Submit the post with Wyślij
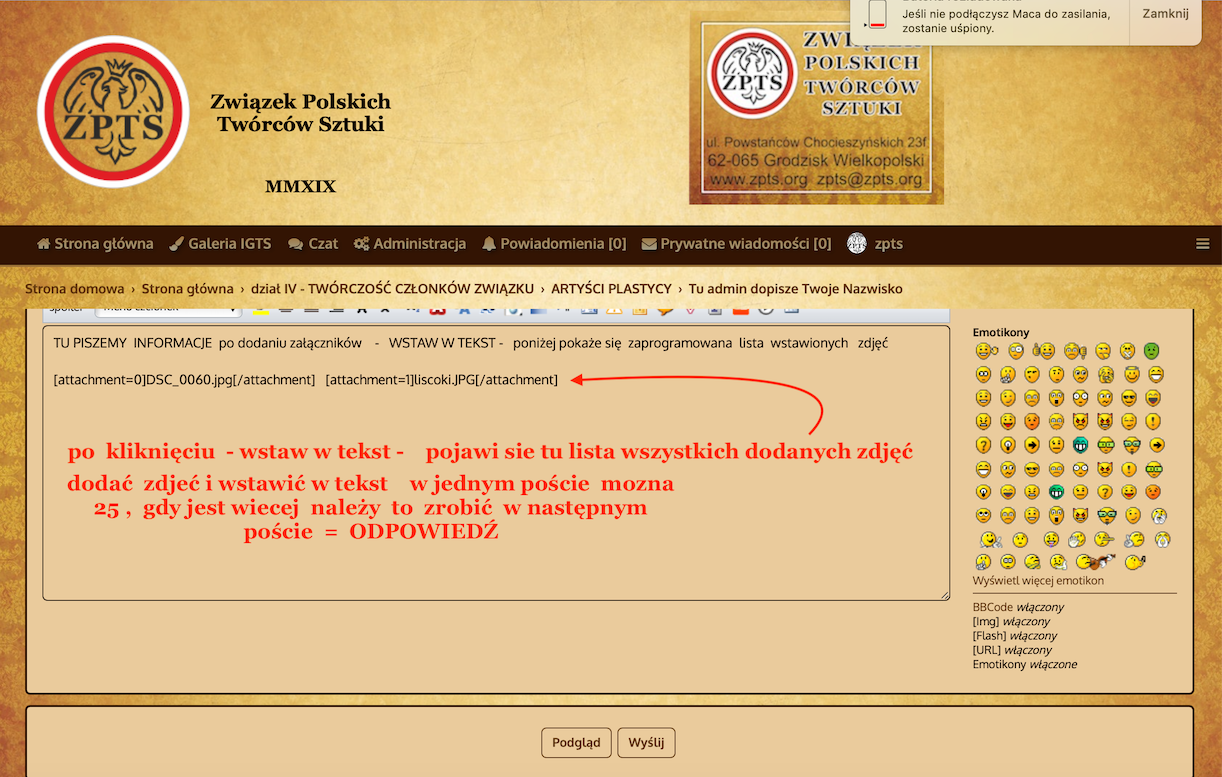 point(646,743)
